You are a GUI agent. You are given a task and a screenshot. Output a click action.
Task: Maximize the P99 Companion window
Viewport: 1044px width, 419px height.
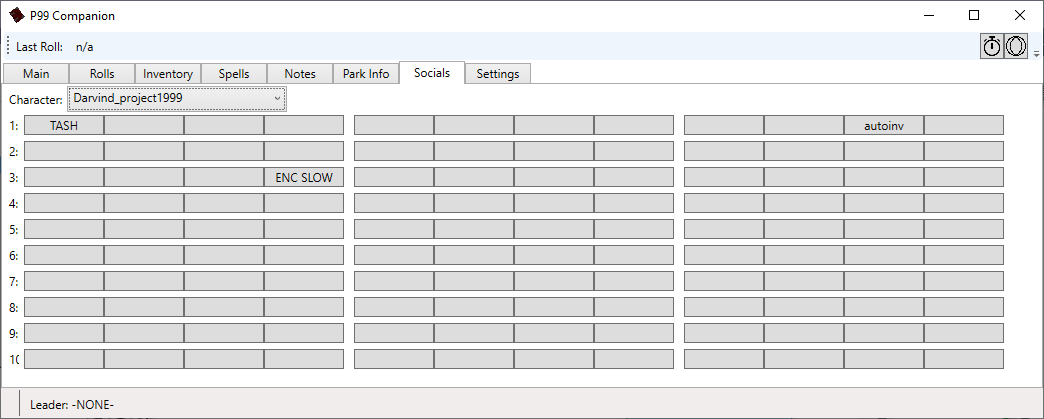974,15
